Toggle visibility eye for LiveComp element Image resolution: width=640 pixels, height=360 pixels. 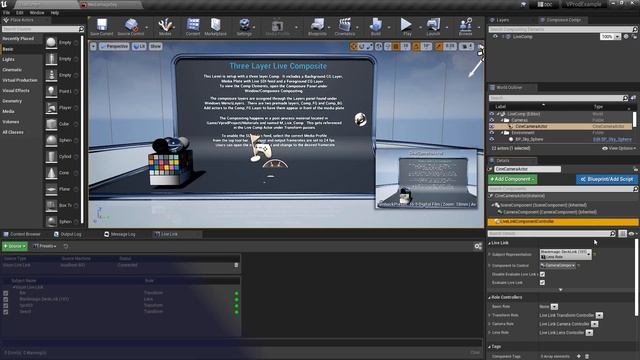click(x=495, y=37)
